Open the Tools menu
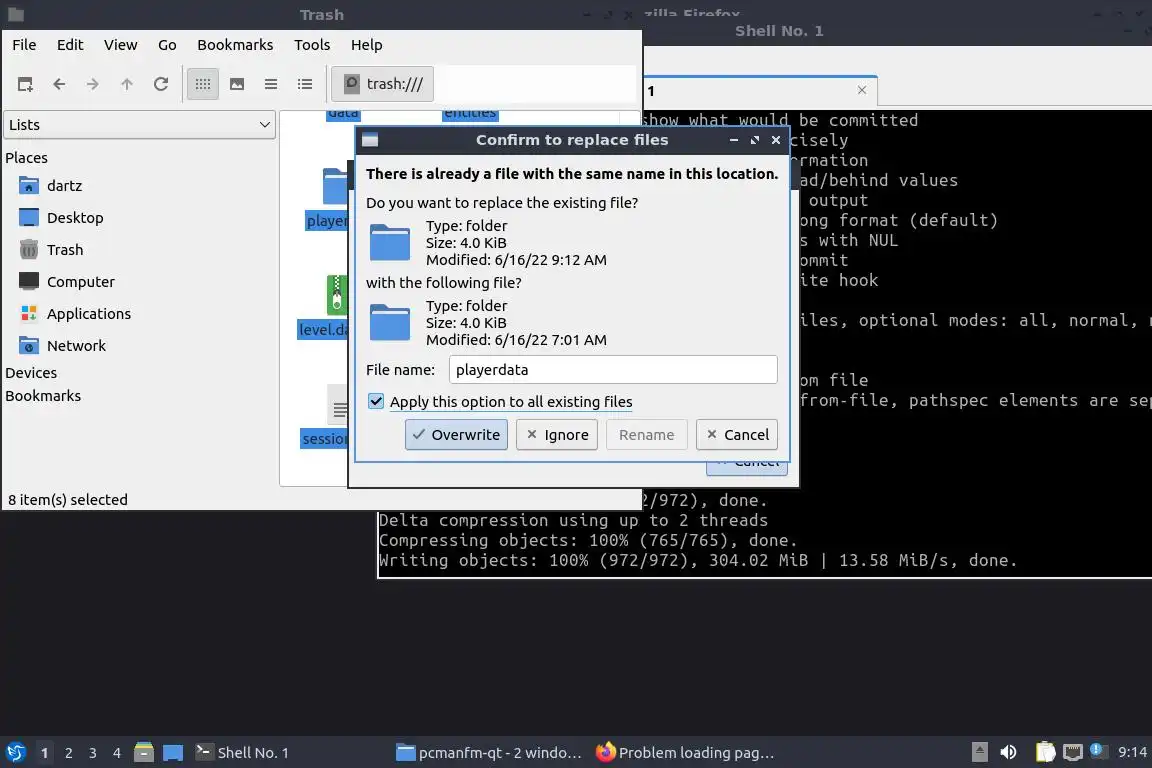The image size is (1152, 768). (312, 45)
